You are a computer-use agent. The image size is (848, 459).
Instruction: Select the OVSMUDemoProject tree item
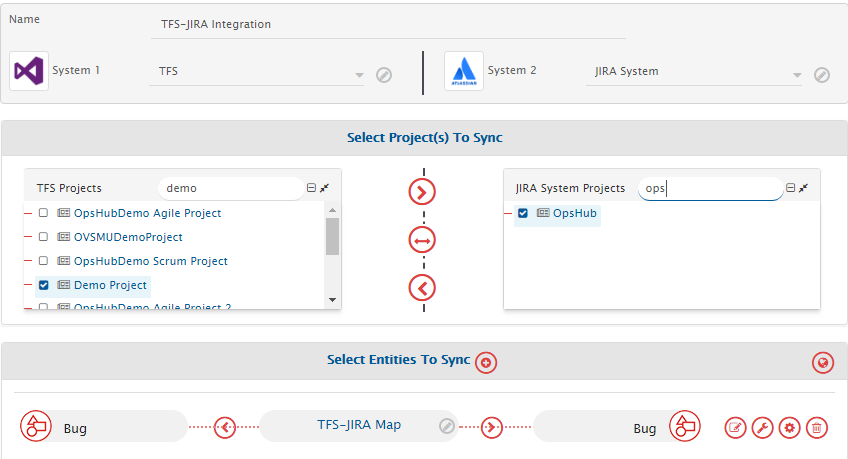(x=128, y=237)
